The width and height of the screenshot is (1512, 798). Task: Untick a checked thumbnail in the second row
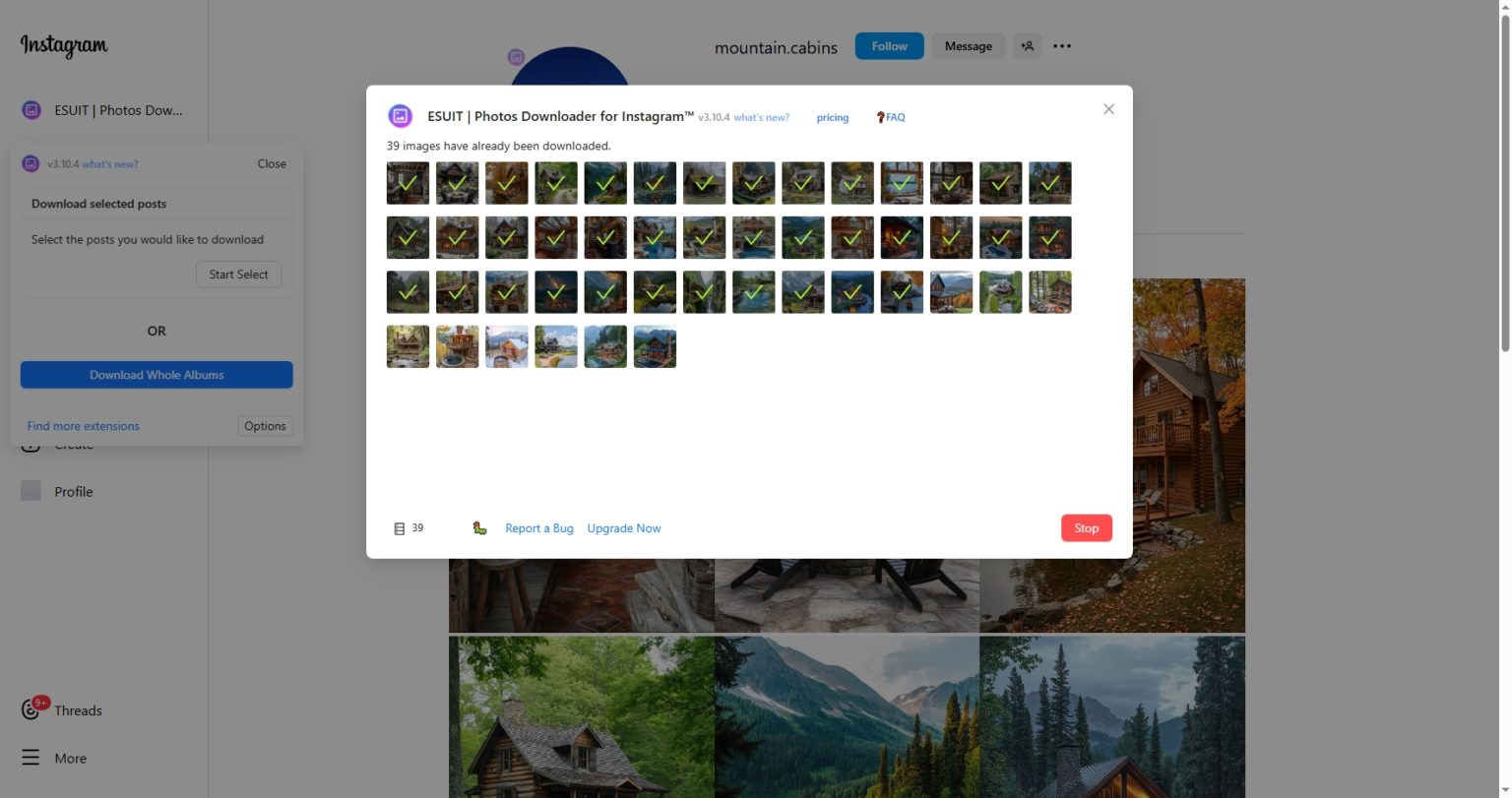click(x=604, y=236)
